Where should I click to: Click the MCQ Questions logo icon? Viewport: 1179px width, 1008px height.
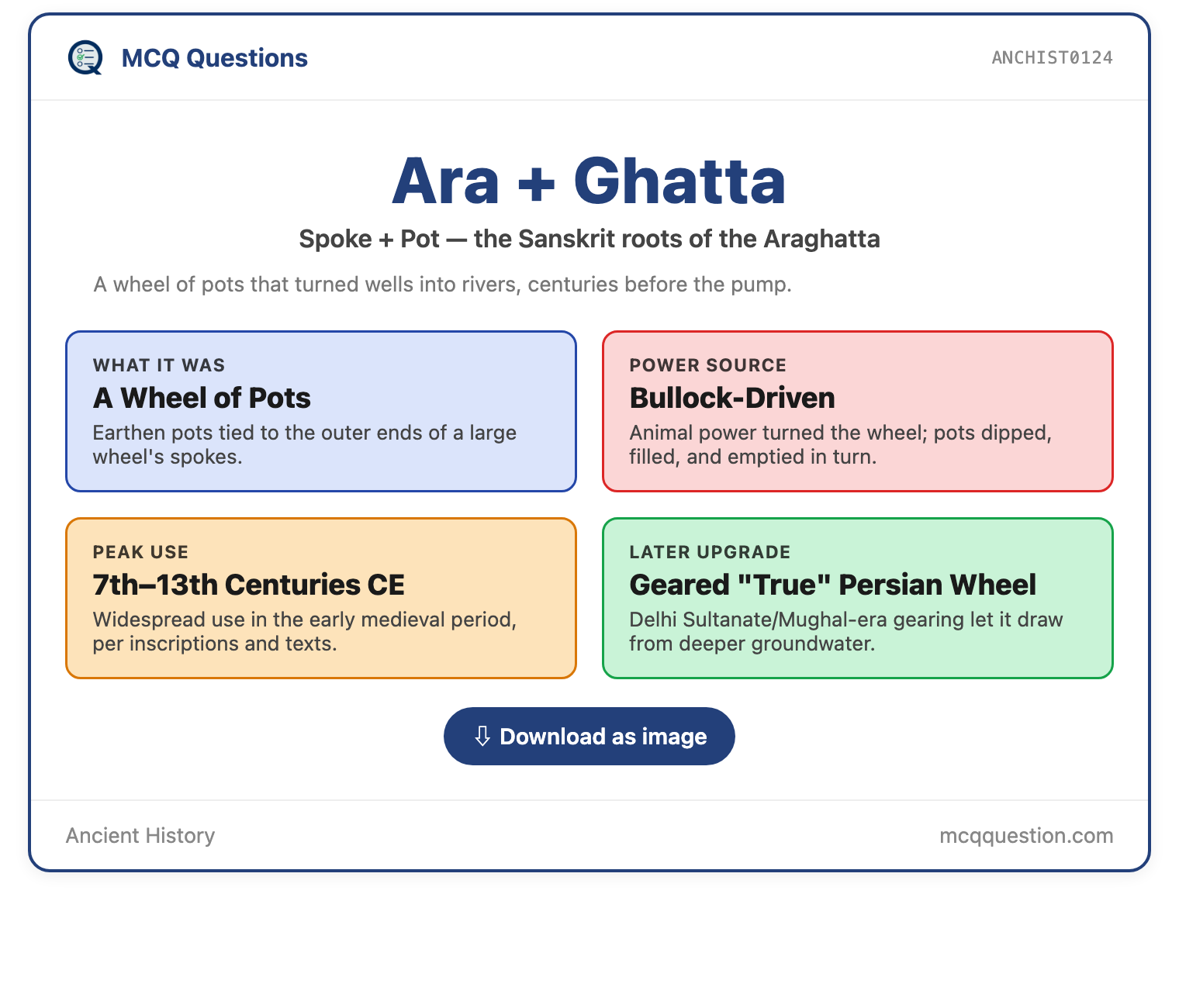click(85, 58)
